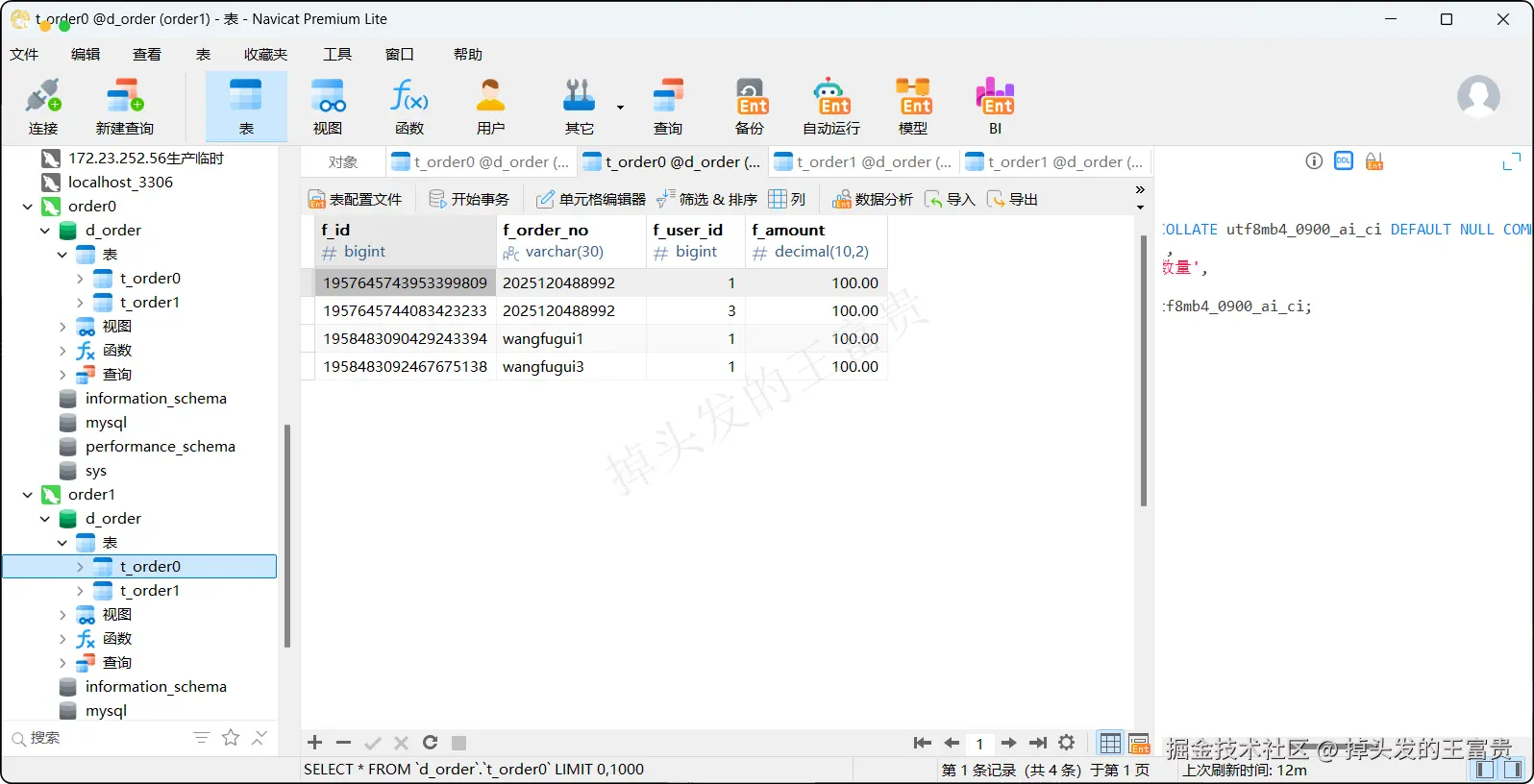This screenshot has width=1534, height=784.
Task: Open the 收藏夹 menu
Action: [x=265, y=54]
